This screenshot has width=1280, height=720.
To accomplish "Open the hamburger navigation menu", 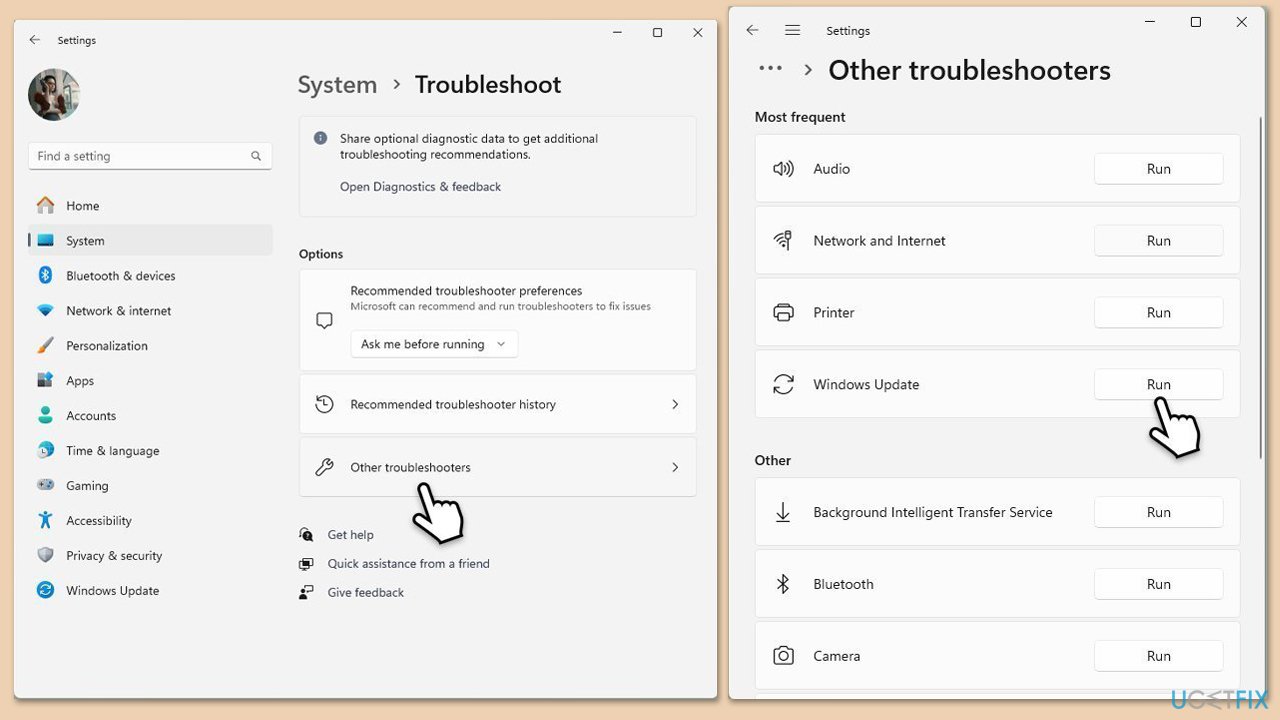I will point(792,30).
